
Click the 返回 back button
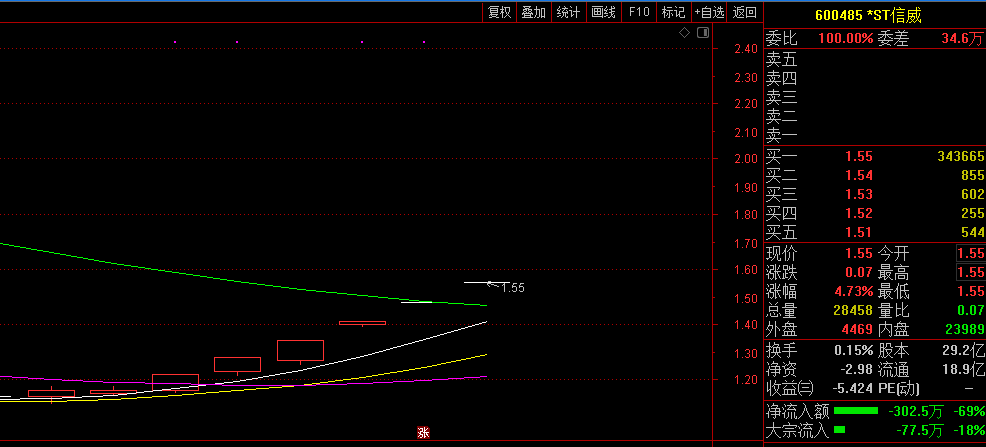(745, 12)
